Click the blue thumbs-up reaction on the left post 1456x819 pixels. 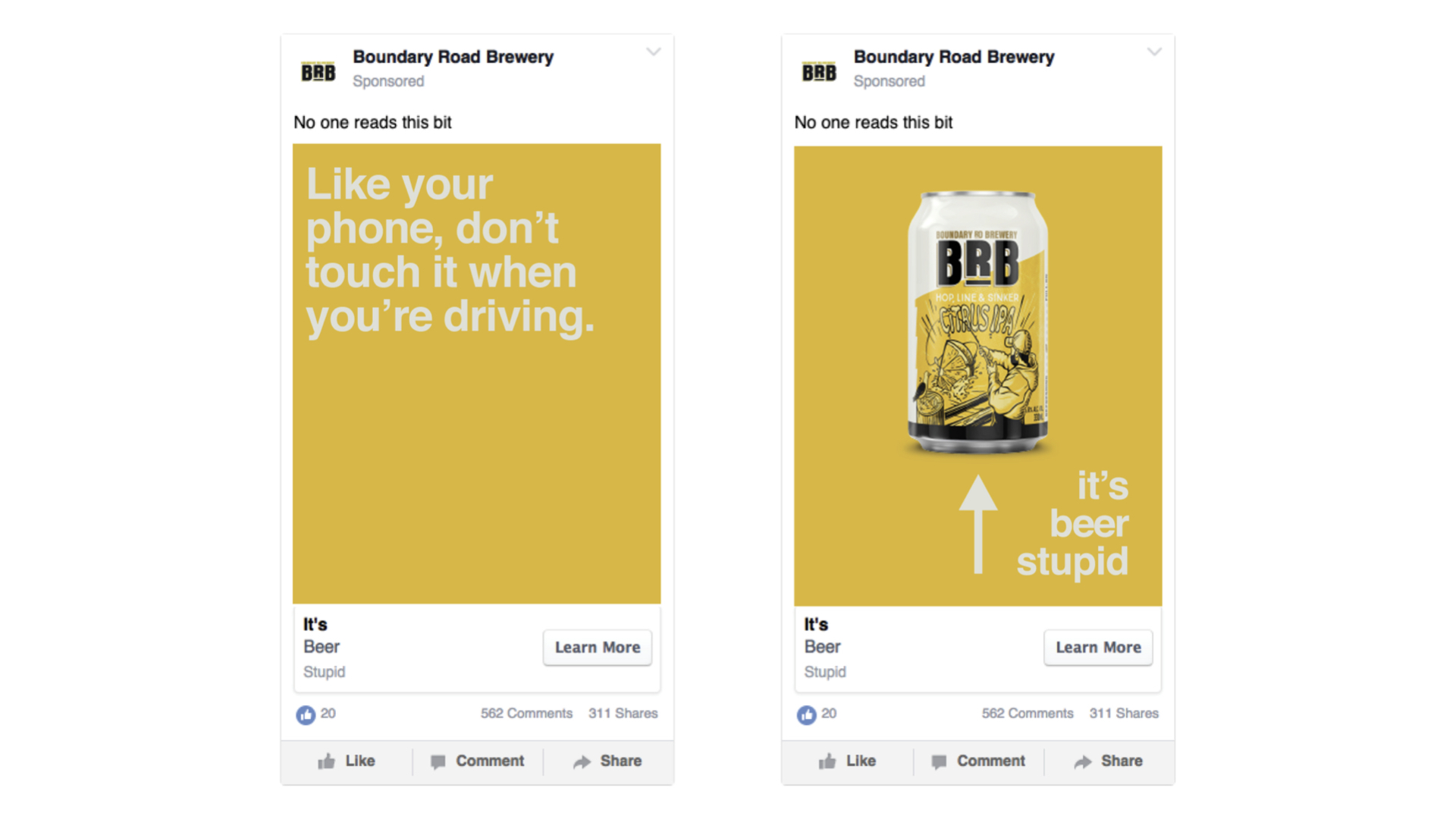tap(306, 714)
